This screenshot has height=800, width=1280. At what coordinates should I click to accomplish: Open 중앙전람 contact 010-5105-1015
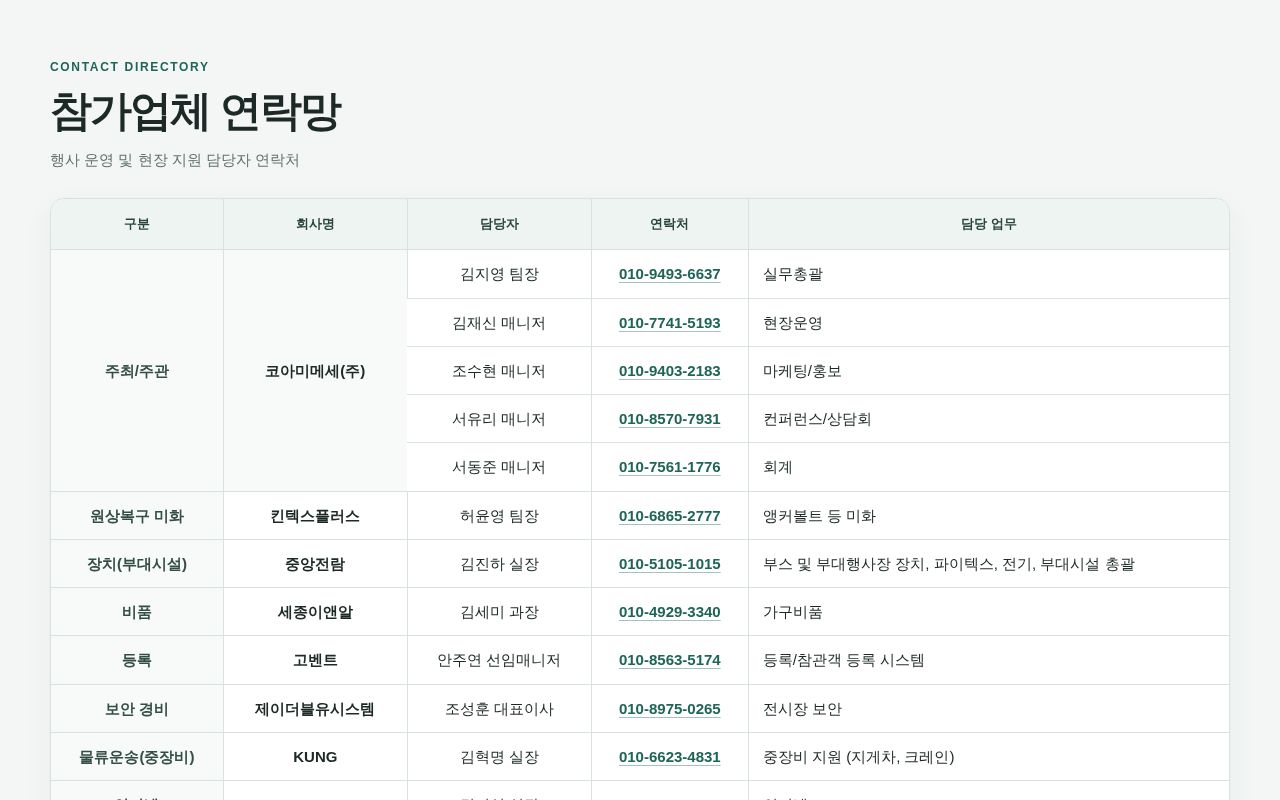pyautogui.click(x=669, y=564)
